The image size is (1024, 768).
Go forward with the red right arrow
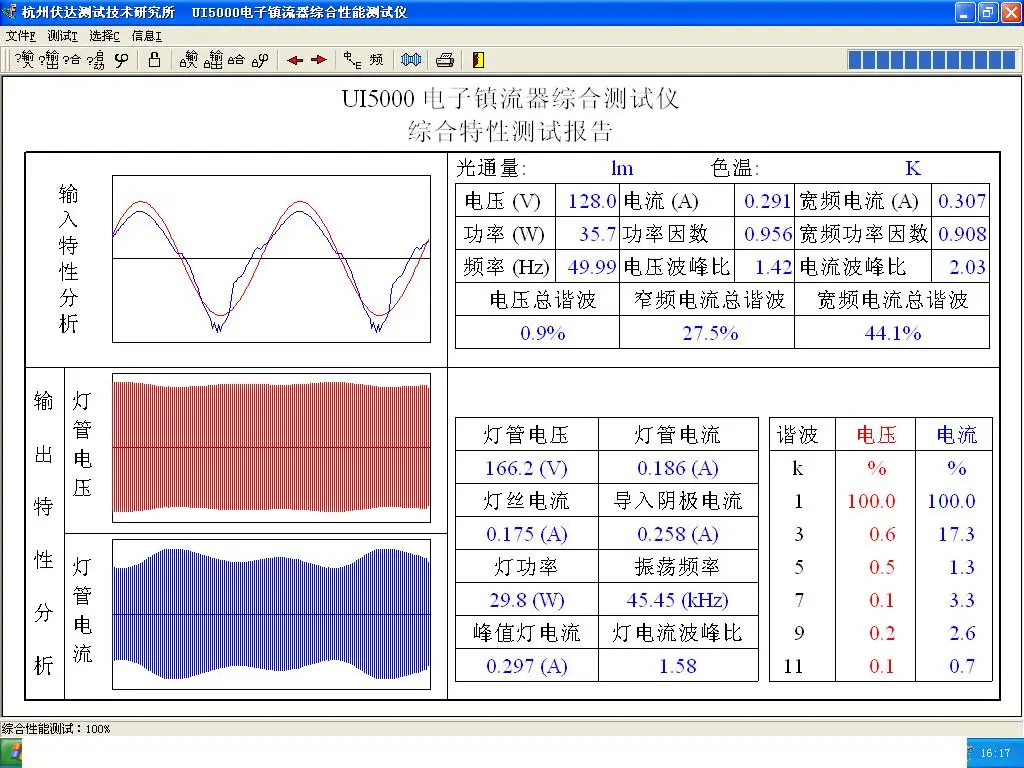319,60
